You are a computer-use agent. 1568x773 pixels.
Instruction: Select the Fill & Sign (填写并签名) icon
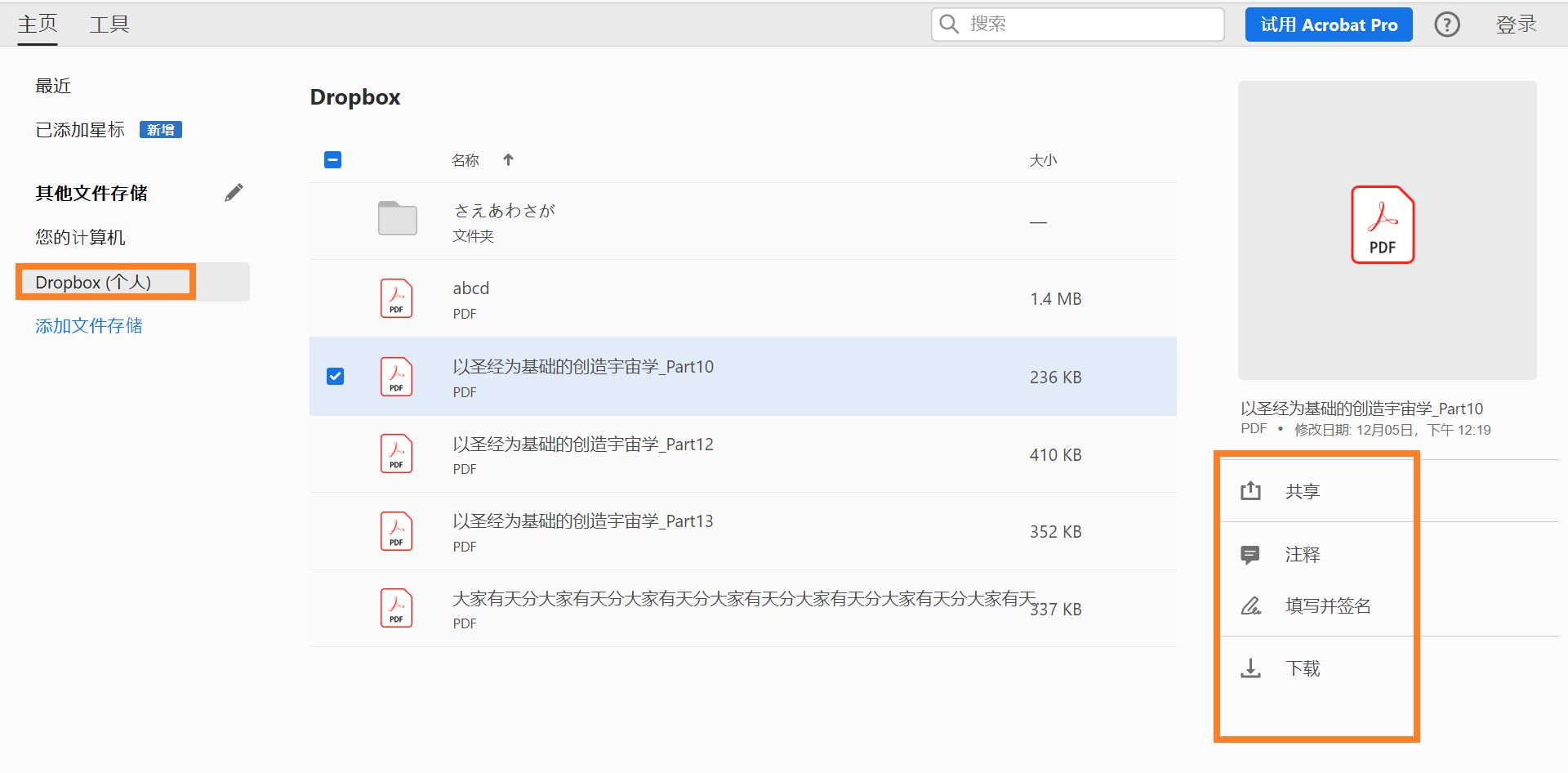pyautogui.click(x=1250, y=605)
